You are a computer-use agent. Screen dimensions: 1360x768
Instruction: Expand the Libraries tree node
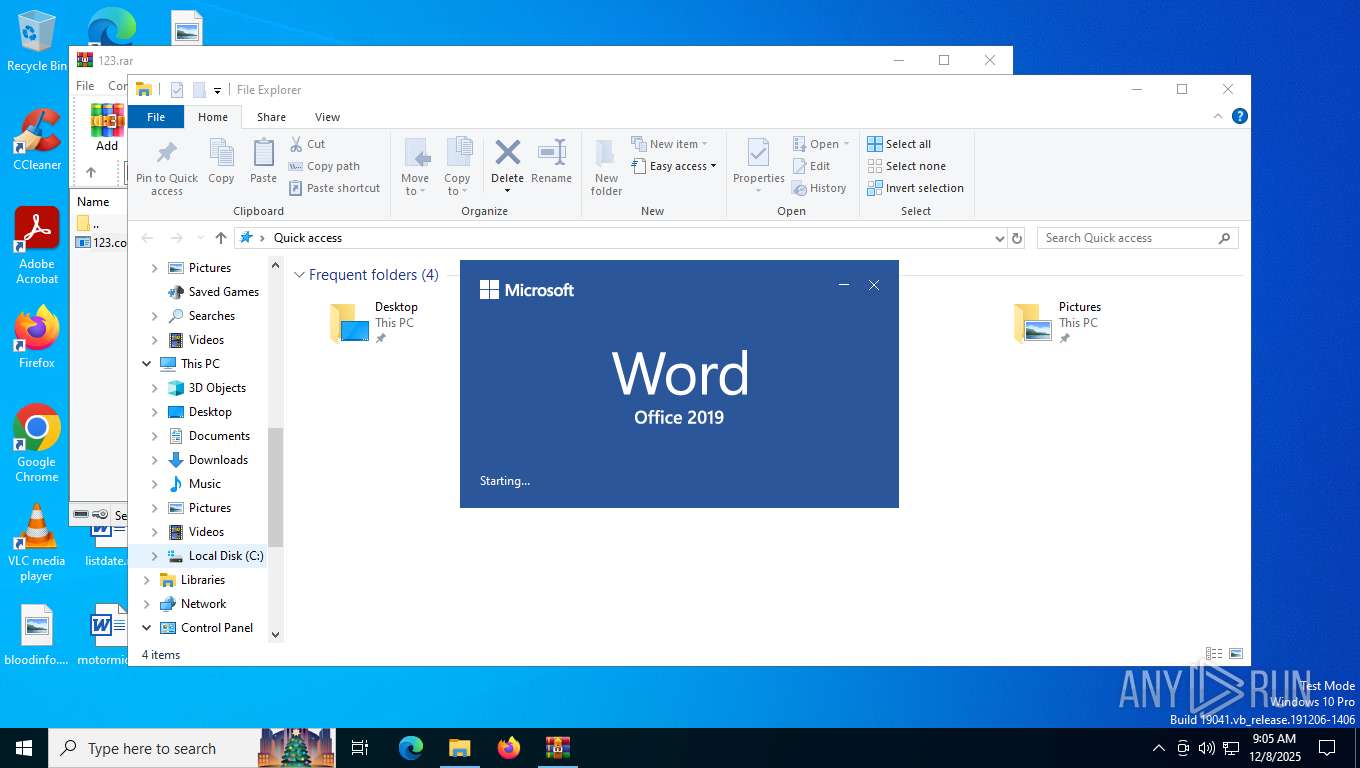[x=147, y=580]
